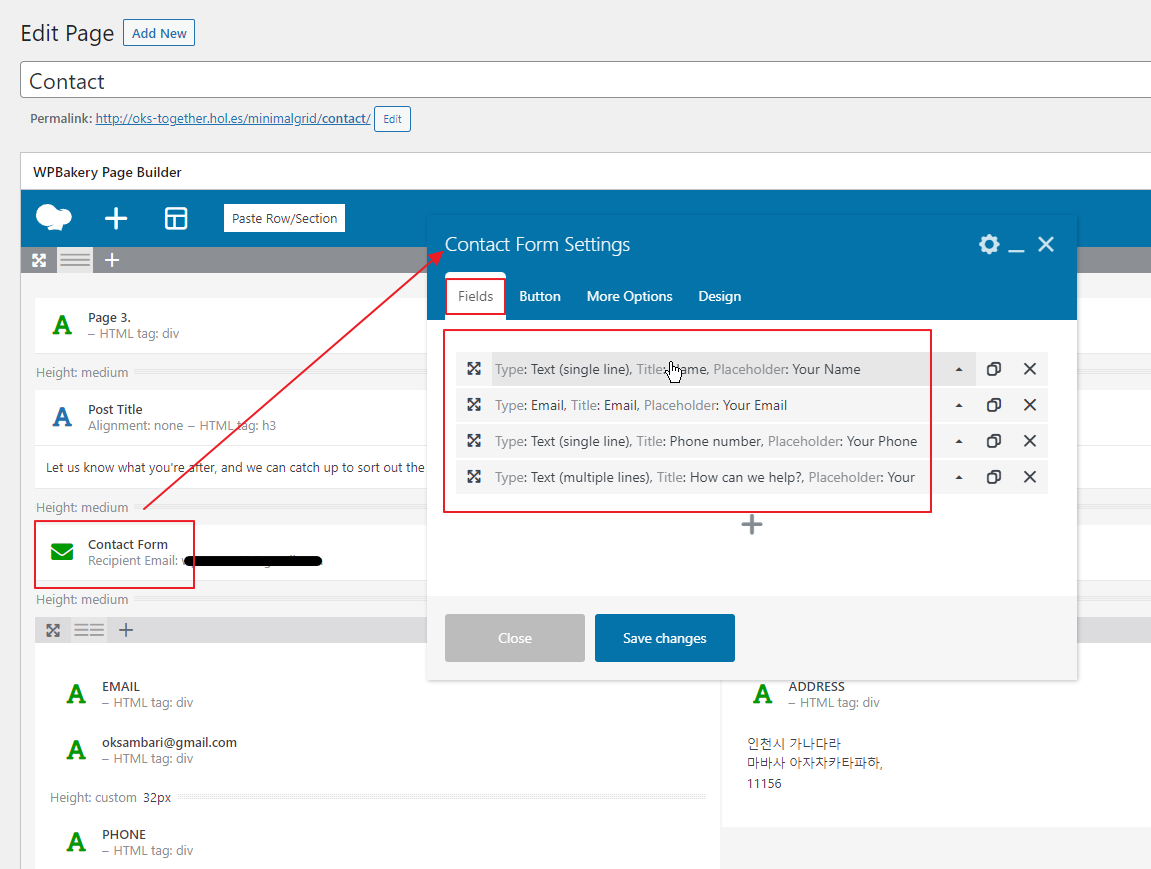
Task: Click the 'Let us know what you're after' text block
Action: [x=235, y=468]
